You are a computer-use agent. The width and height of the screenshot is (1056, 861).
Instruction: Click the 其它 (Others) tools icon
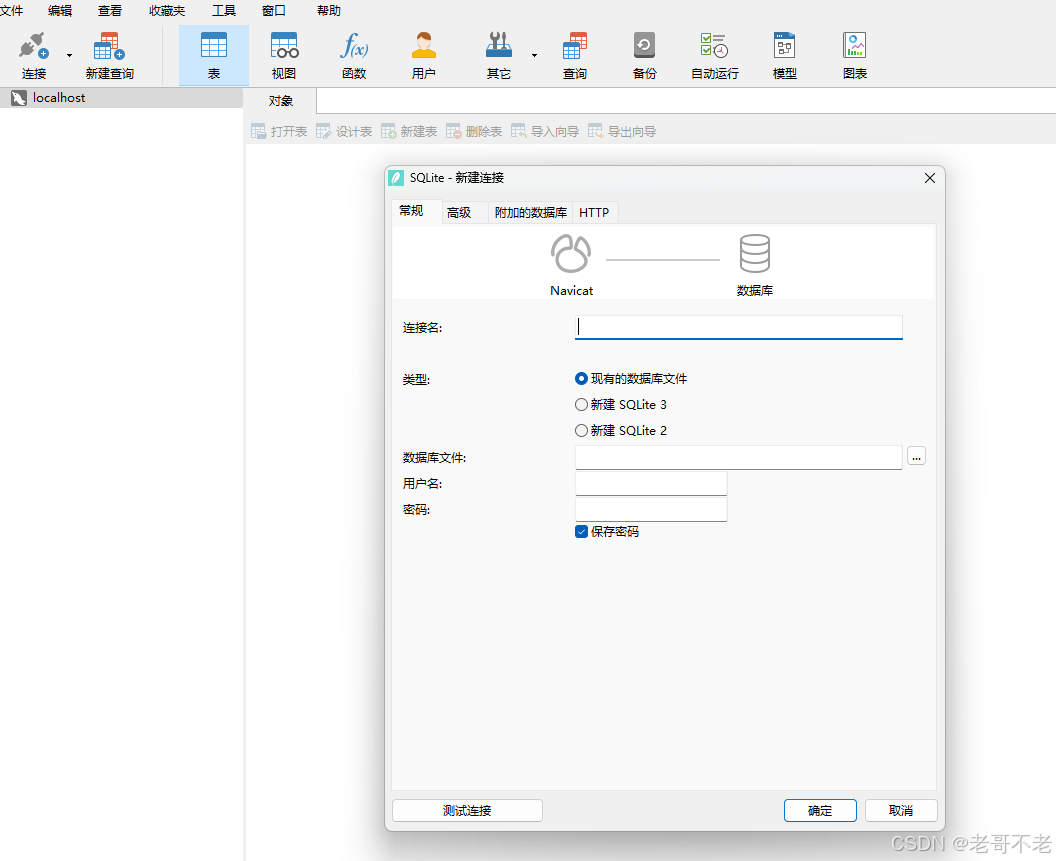[x=499, y=46]
